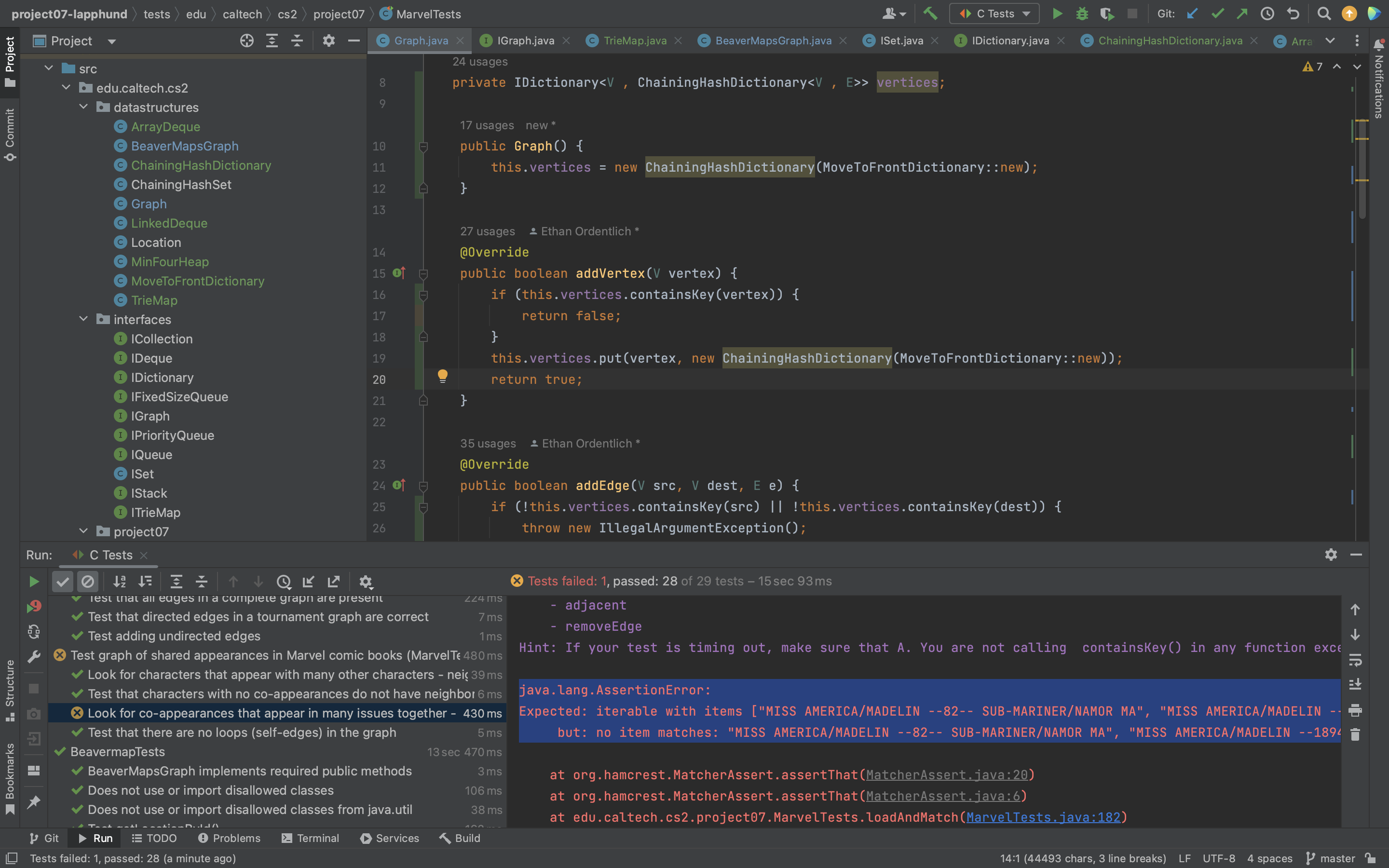Open the C Tests run configuration dropdown

tap(994, 14)
